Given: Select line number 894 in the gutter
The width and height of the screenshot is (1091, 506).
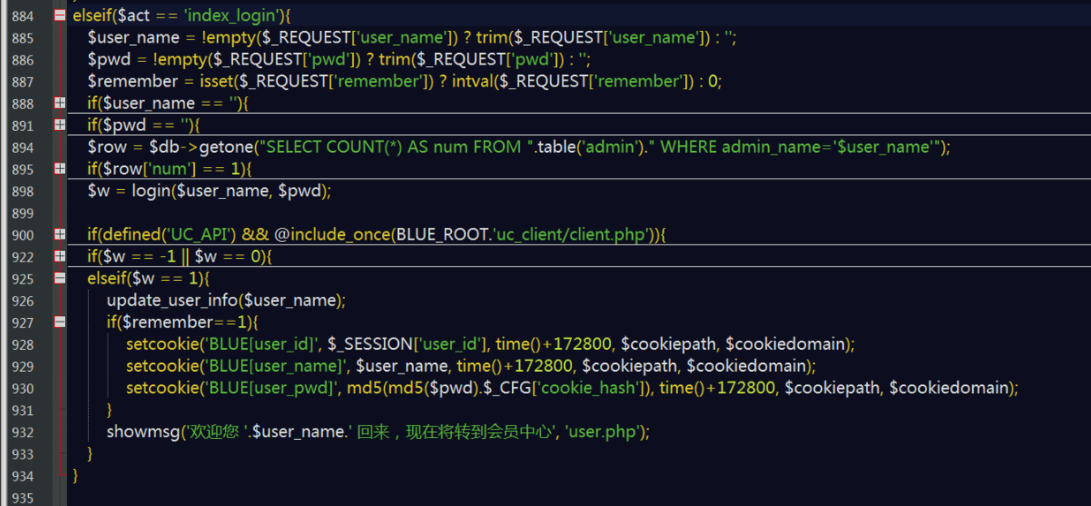Looking at the screenshot, I should (22, 147).
